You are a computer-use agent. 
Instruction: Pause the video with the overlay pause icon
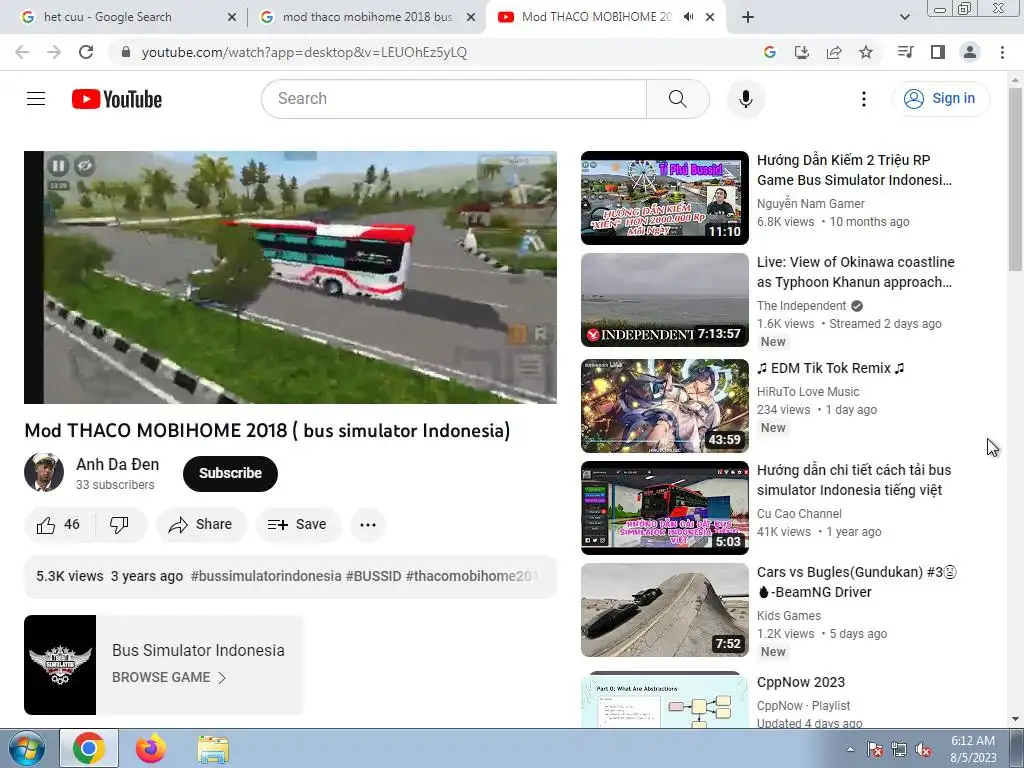click(58, 166)
